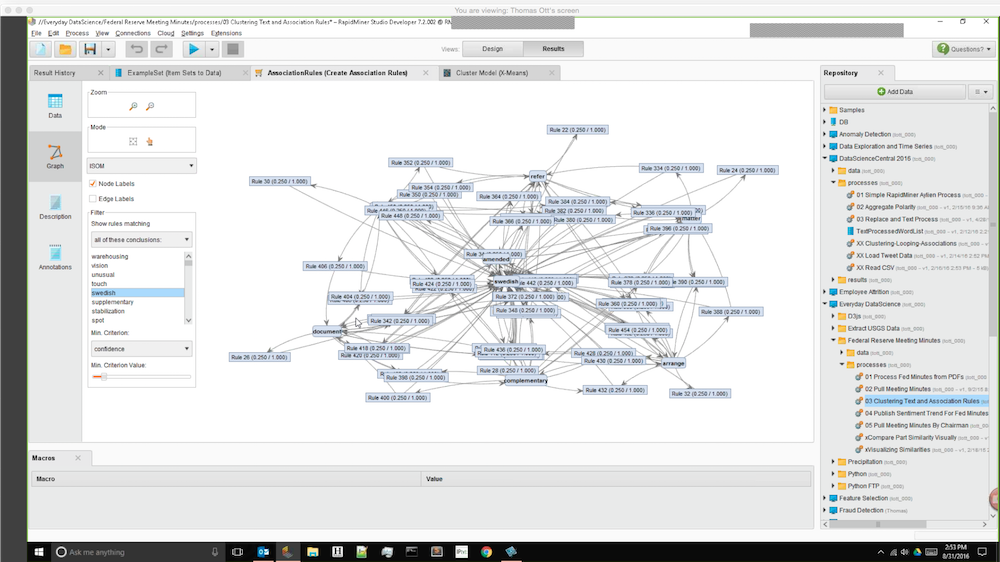Zoom in on the graph
Viewport: 1000px width, 562px height.
tap(133, 106)
